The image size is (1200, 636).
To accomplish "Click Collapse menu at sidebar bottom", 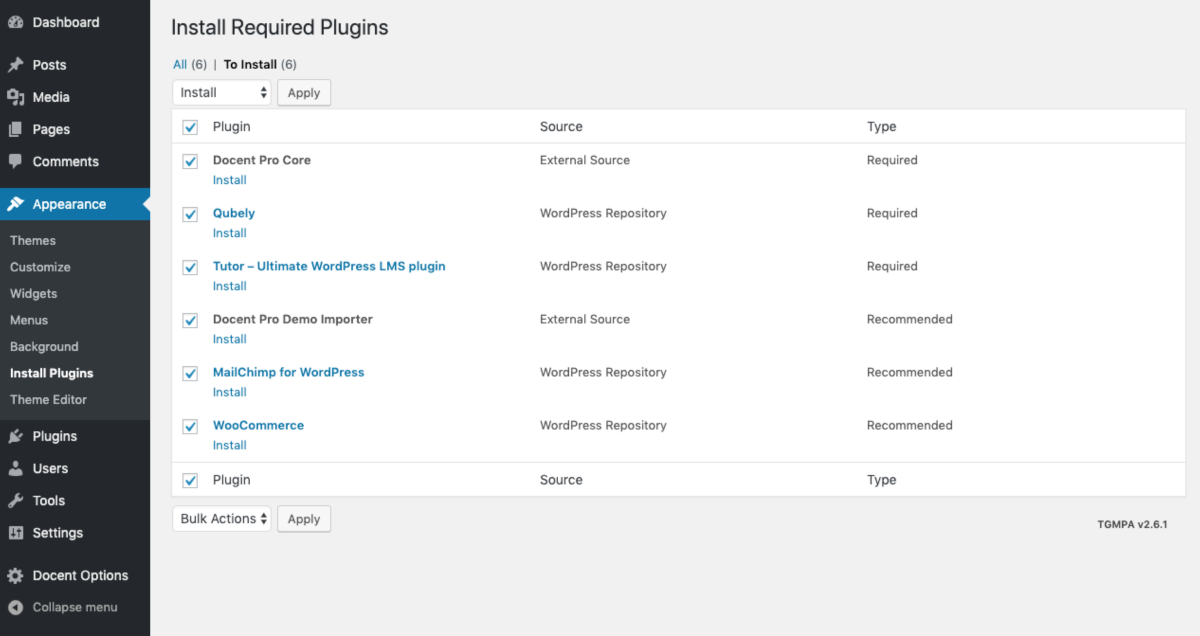I will 75,607.
